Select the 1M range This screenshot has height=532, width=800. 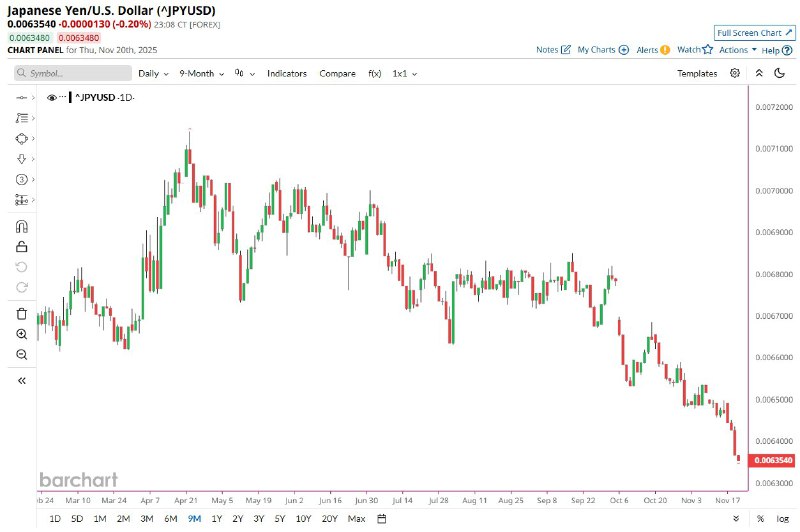100,519
